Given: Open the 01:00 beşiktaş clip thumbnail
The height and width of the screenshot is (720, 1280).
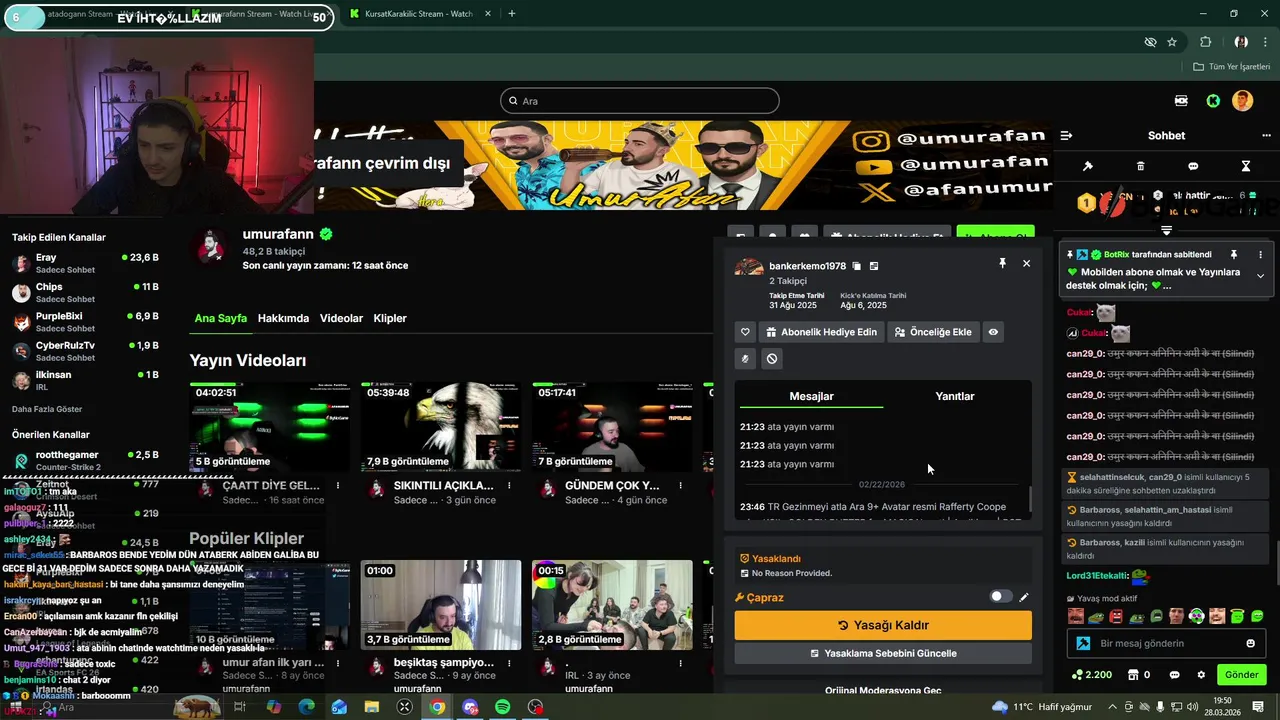Looking at the screenshot, I should point(441,605).
